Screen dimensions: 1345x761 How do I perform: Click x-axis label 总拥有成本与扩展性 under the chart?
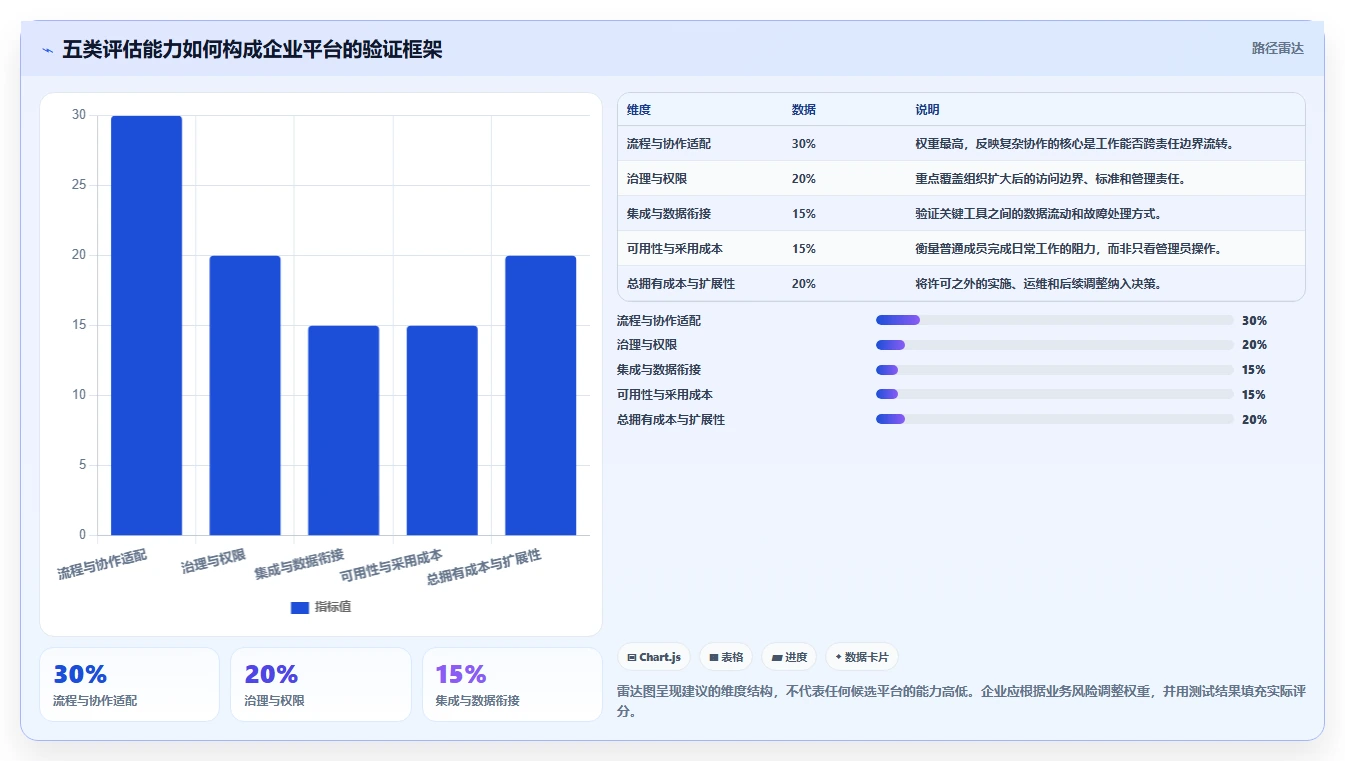click(x=484, y=567)
